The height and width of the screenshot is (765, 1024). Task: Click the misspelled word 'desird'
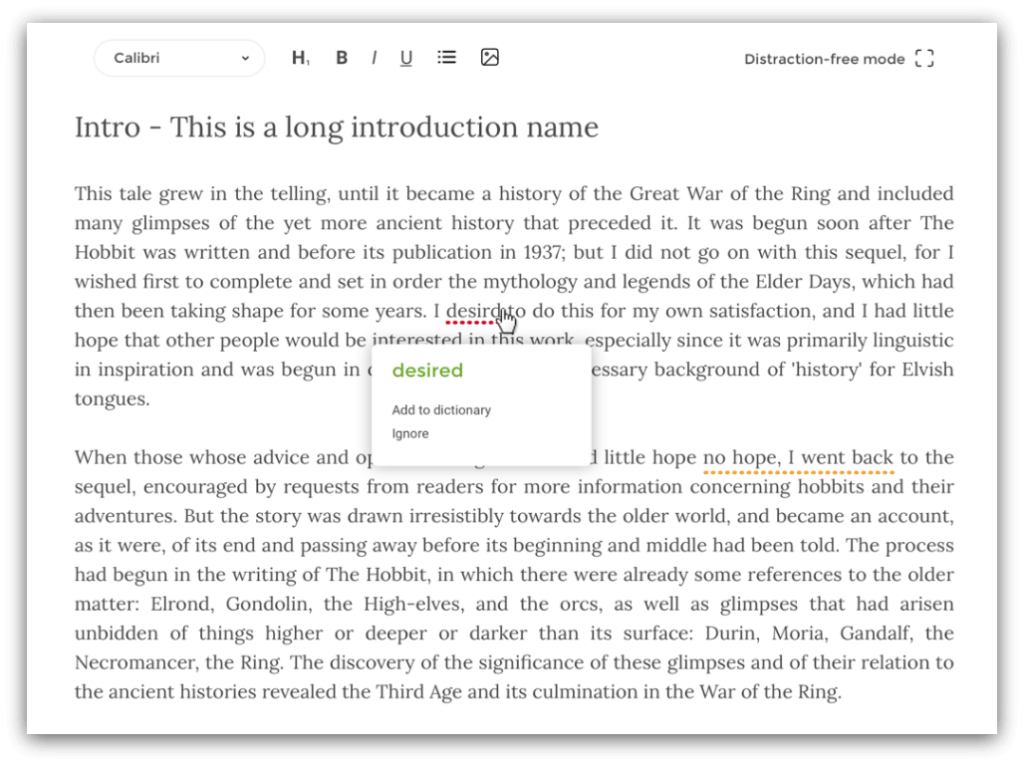click(x=472, y=311)
